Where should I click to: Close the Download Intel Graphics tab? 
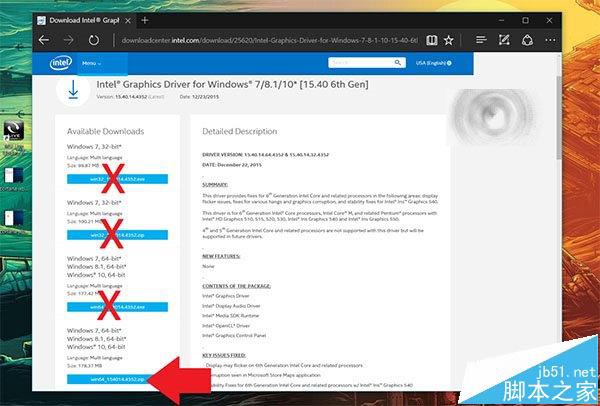(x=128, y=21)
